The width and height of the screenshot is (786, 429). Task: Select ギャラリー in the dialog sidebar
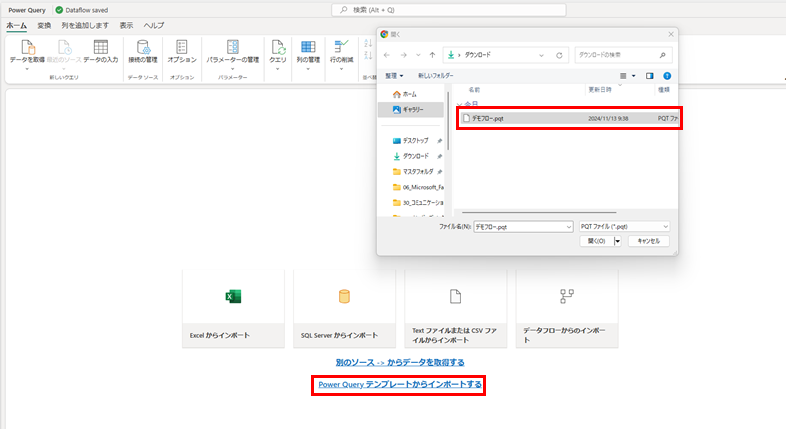[x=409, y=109]
